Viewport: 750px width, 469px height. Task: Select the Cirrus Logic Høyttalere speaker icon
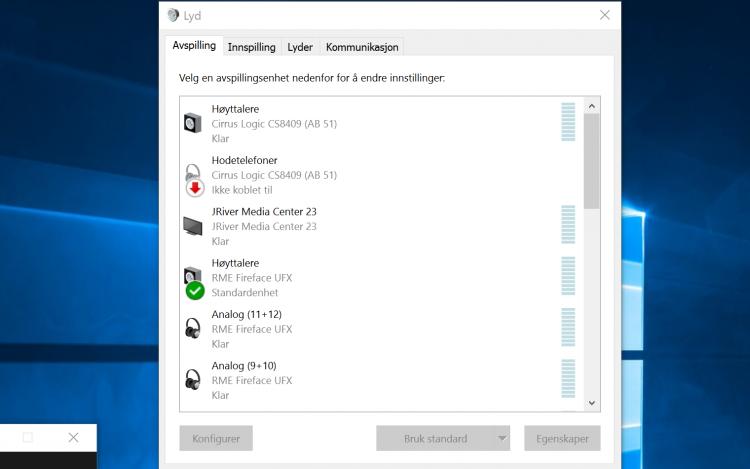[193, 123]
